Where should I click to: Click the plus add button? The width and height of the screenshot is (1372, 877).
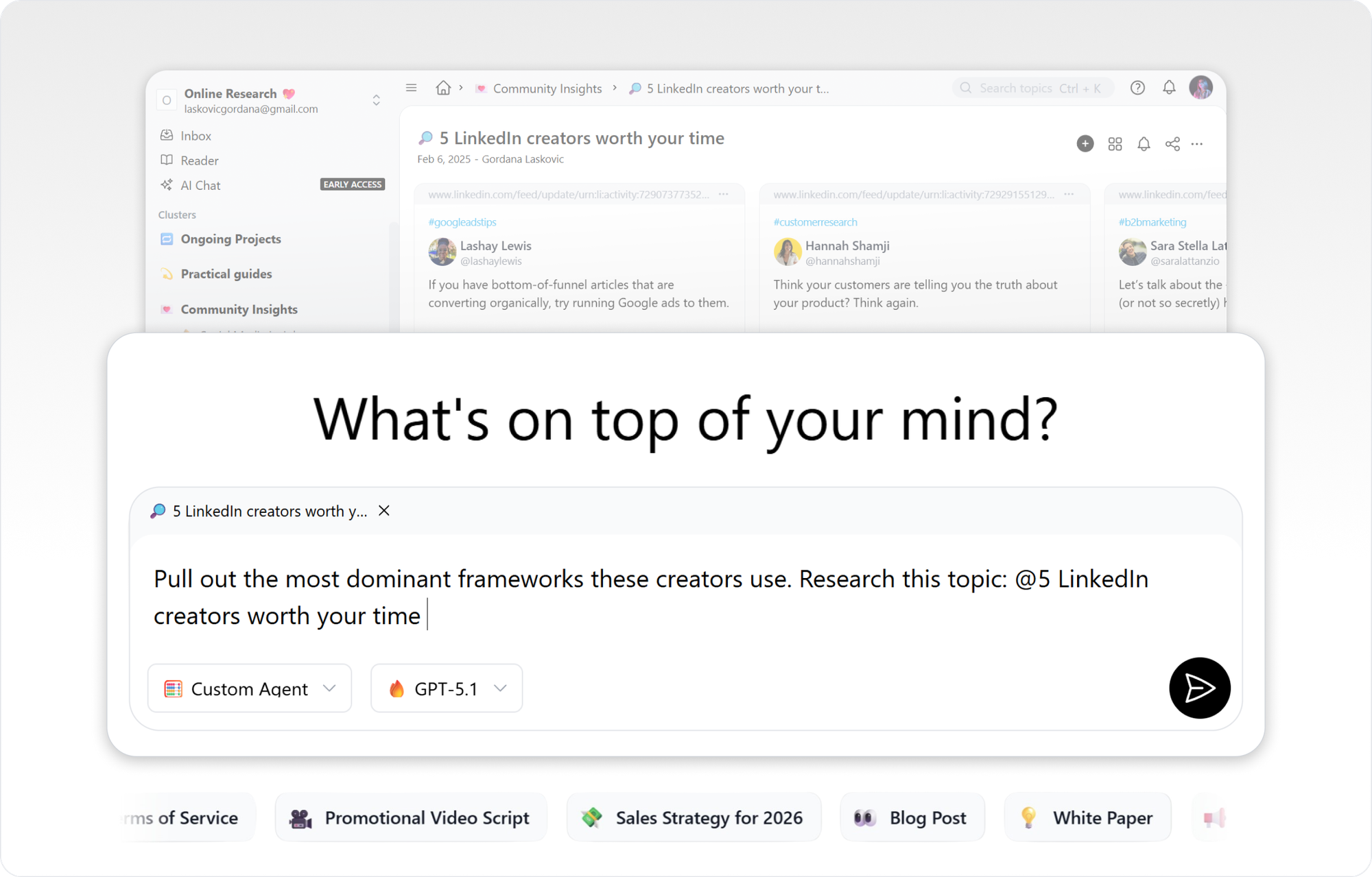[1085, 144]
